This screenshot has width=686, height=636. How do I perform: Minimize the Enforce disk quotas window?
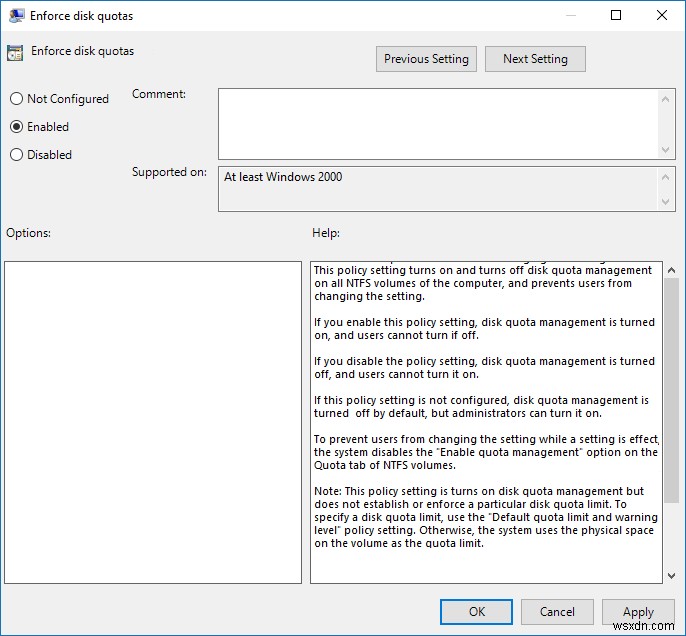tap(570, 16)
